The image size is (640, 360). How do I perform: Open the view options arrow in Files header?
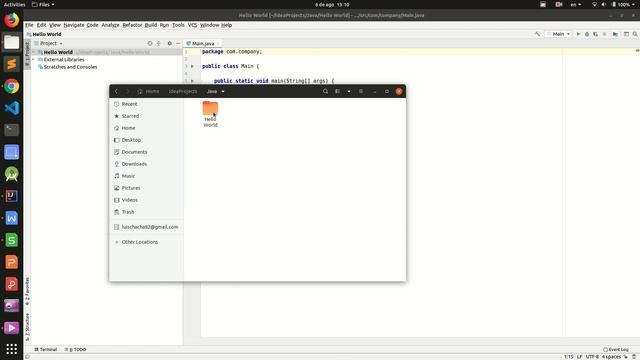[x=349, y=91]
